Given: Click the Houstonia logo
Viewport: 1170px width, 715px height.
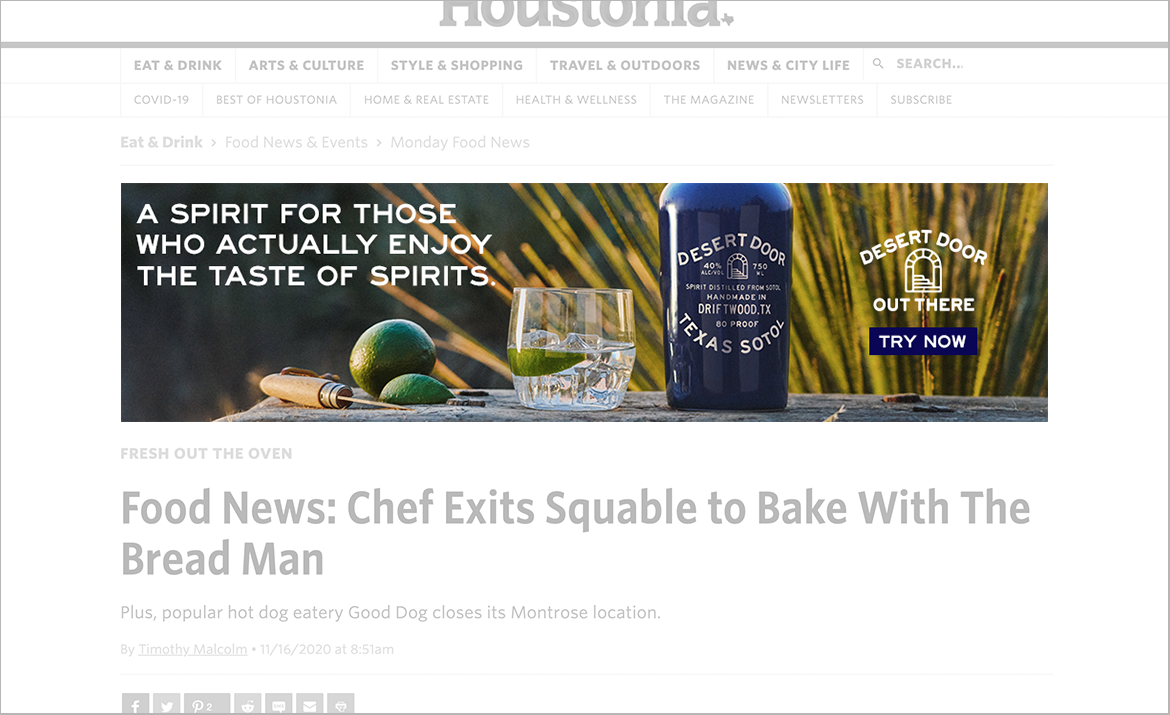Looking at the screenshot, I should pos(586,13).
